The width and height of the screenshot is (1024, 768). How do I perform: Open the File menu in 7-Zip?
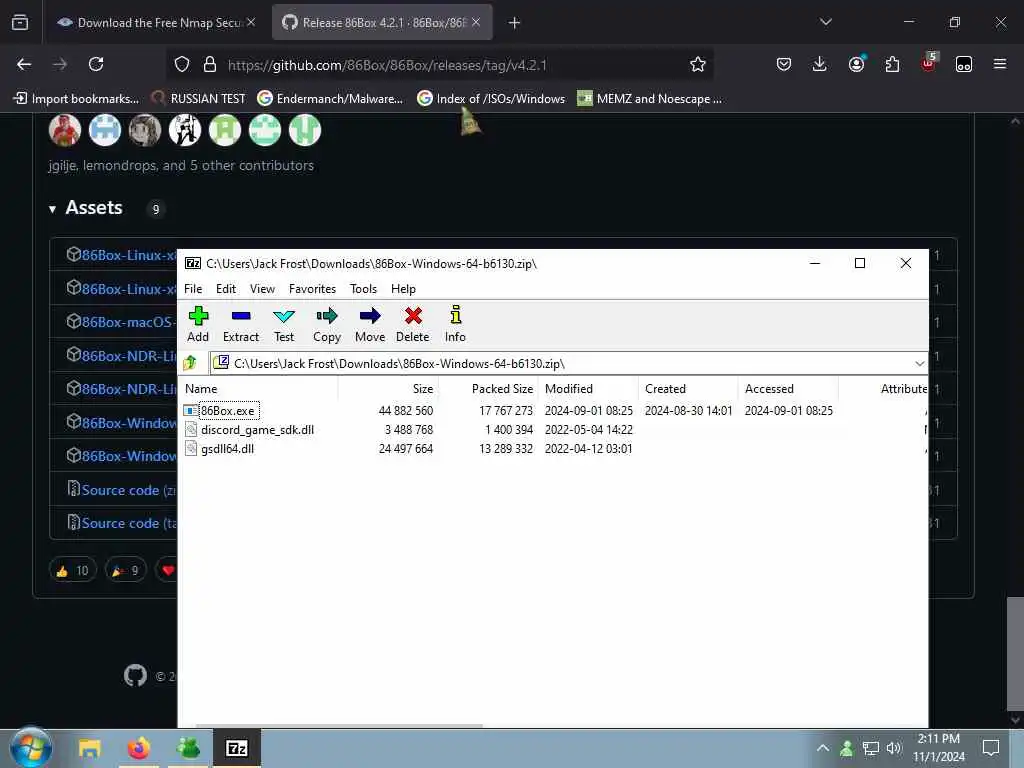pyautogui.click(x=193, y=289)
